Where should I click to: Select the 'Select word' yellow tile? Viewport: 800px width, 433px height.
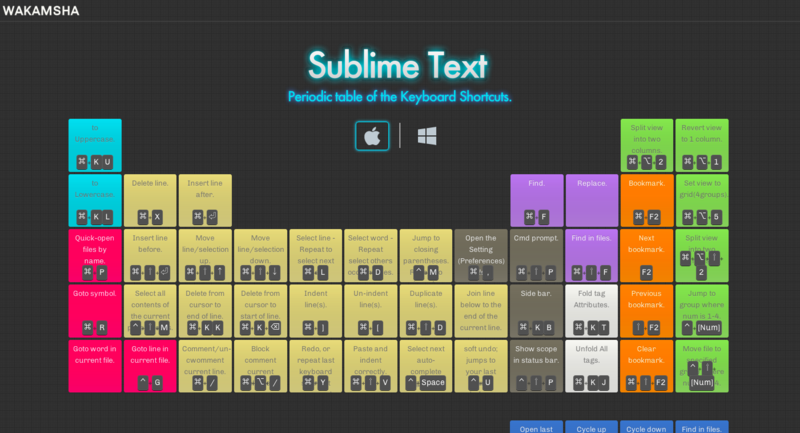click(x=371, y=256)
